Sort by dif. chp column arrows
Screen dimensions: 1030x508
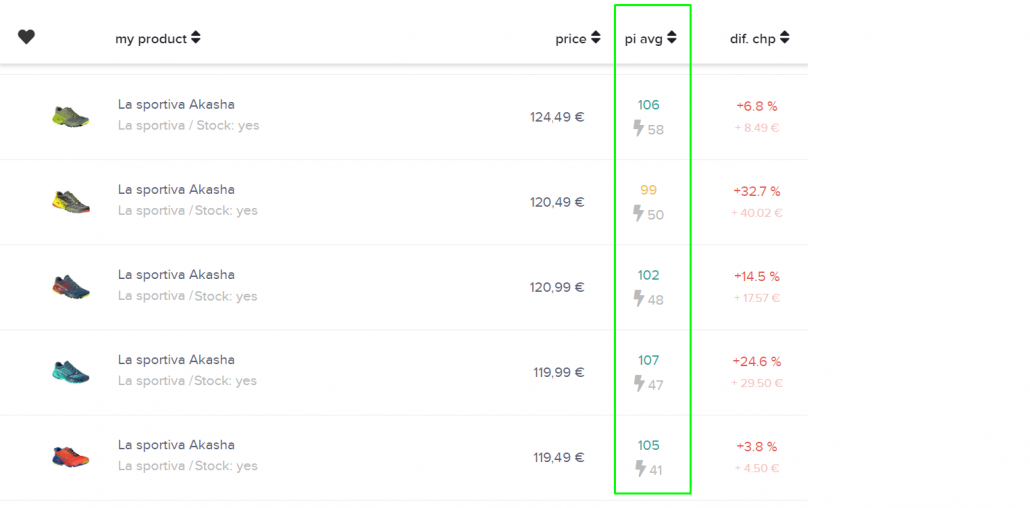[x=785, y=38]
